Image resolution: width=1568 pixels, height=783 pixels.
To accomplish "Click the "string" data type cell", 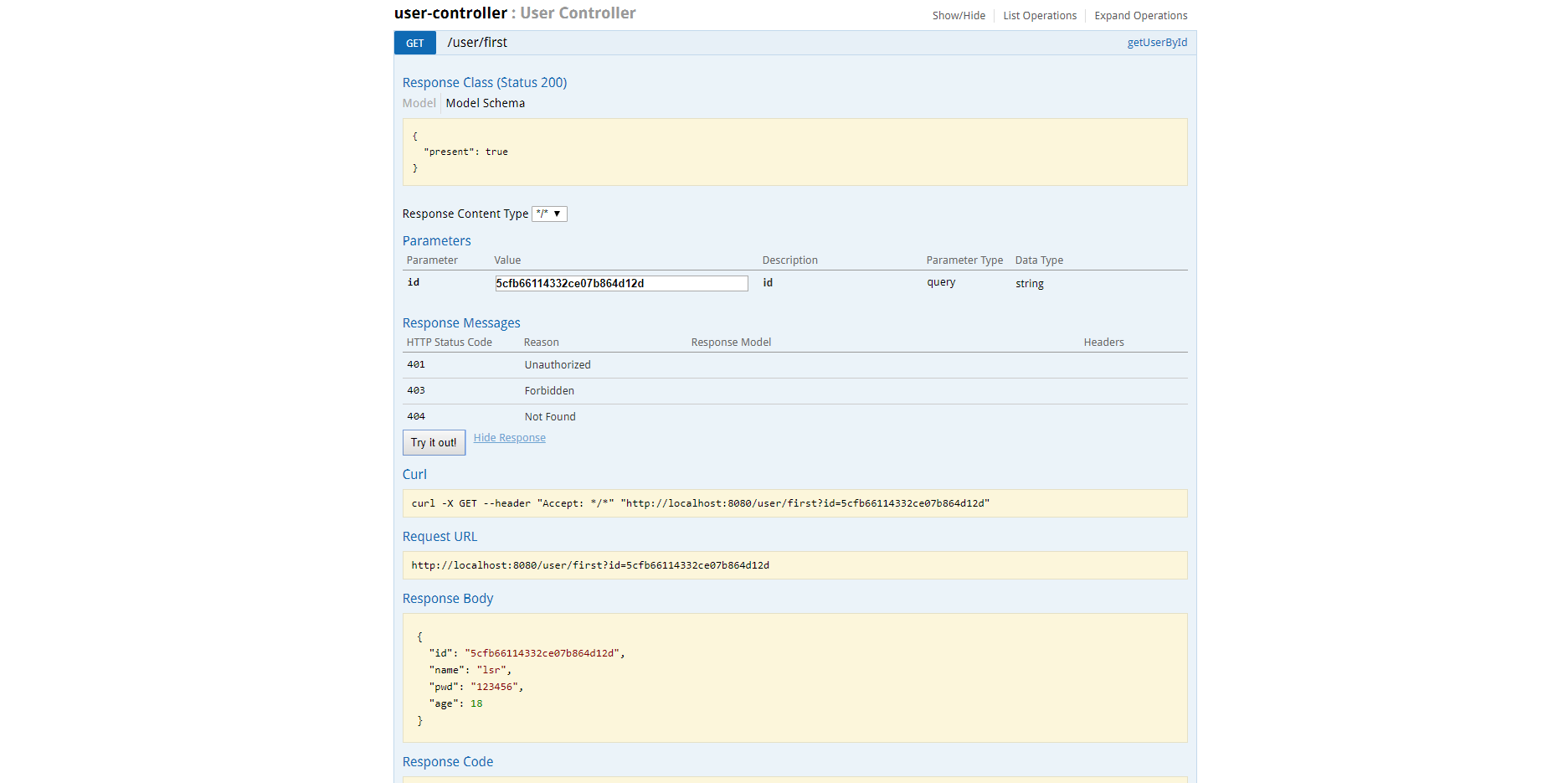I will pyautogui.click(x=1030, y=284).
